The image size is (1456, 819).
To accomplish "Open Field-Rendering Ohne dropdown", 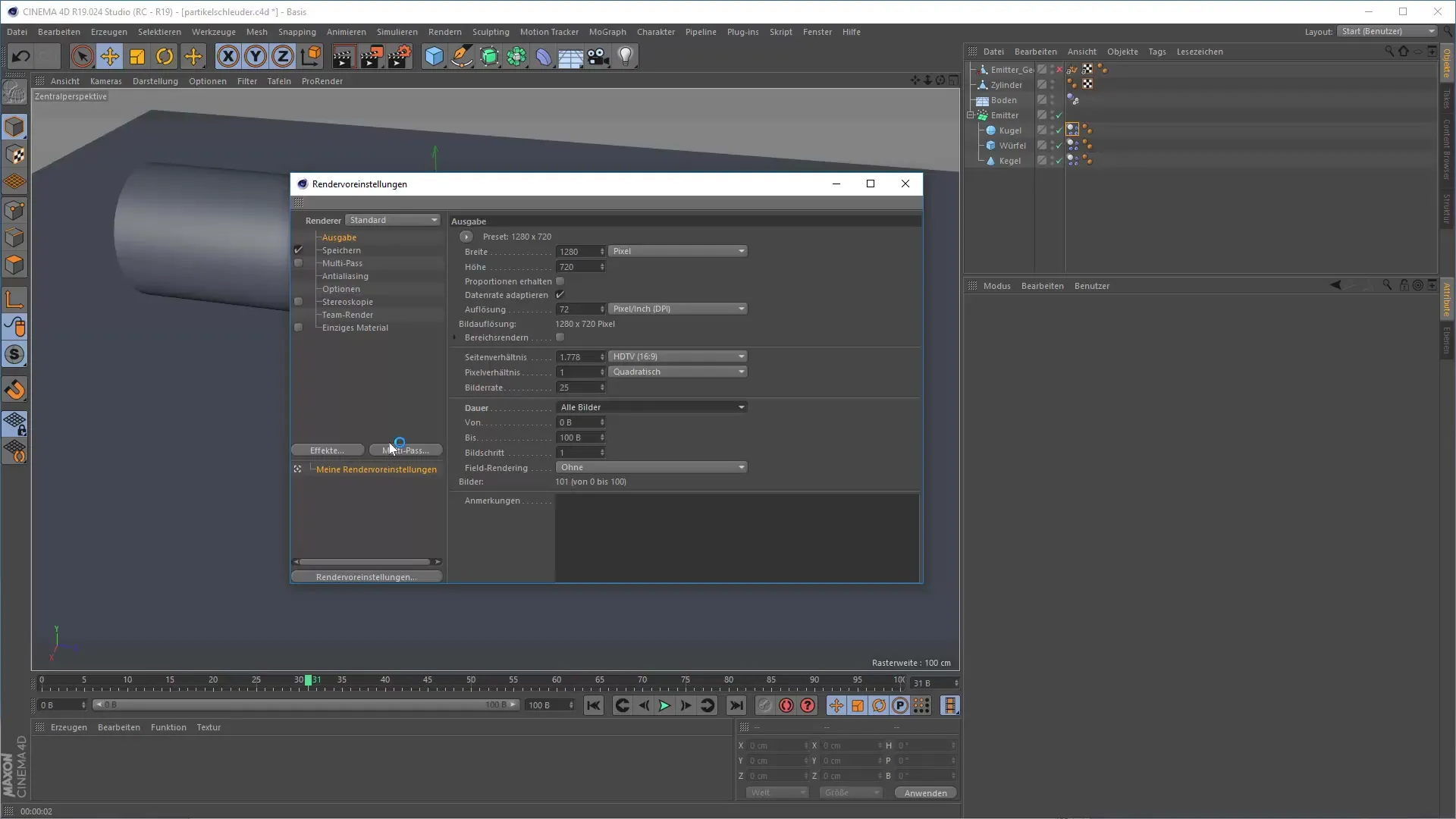I will coord(651,467).
